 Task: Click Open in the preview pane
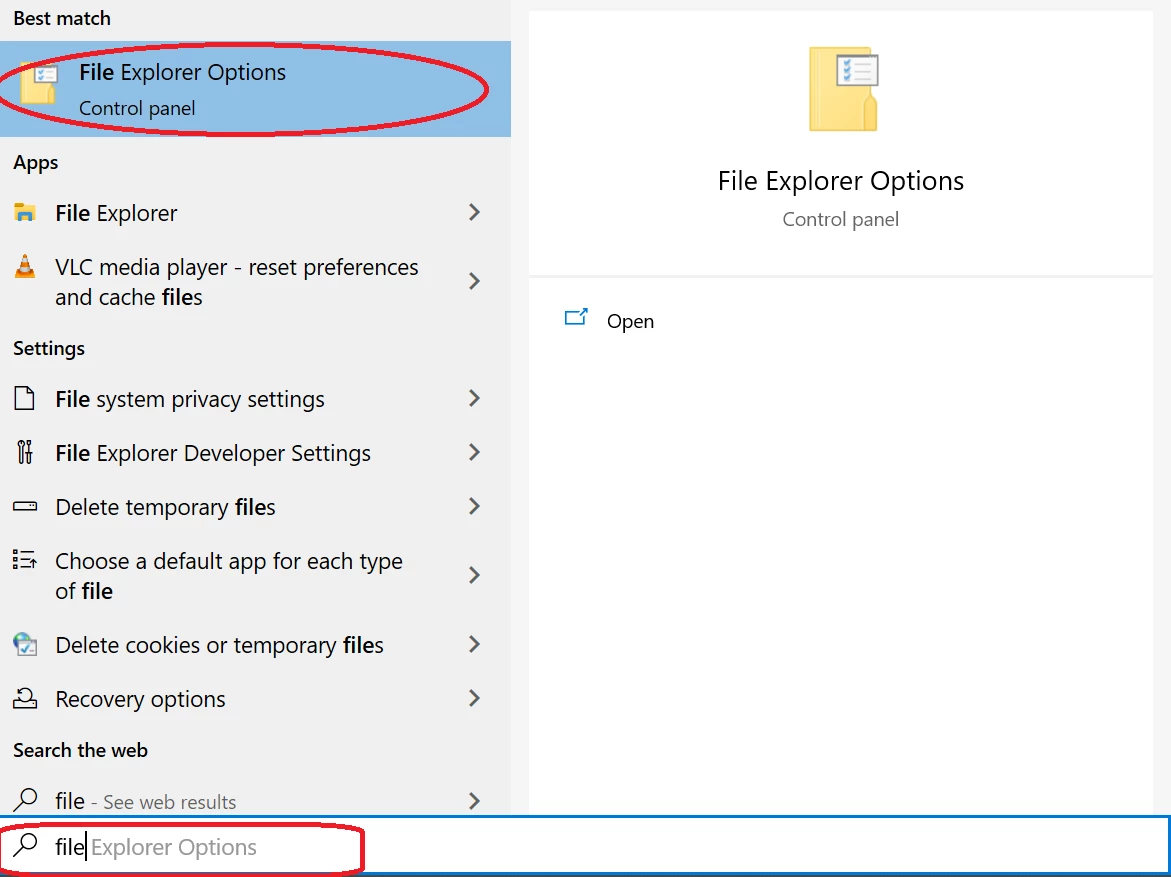pyautogui.click(x=630, y=321)
